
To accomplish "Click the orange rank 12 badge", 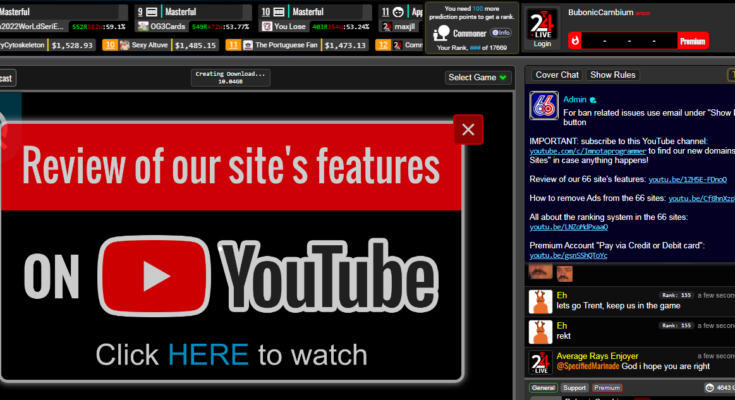I will tap(383, 45).
